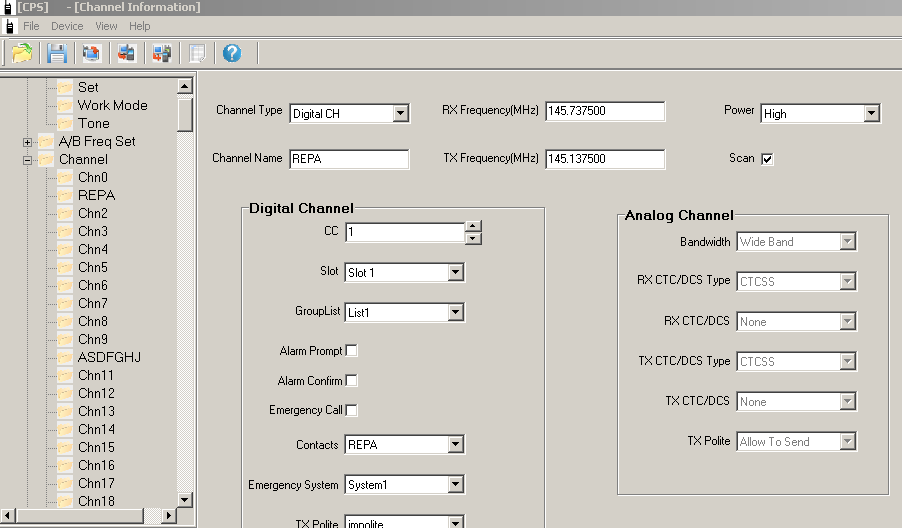Click the read from radio toolbar icon
Viewport: 902px width, 528px height.
point(126,53)
